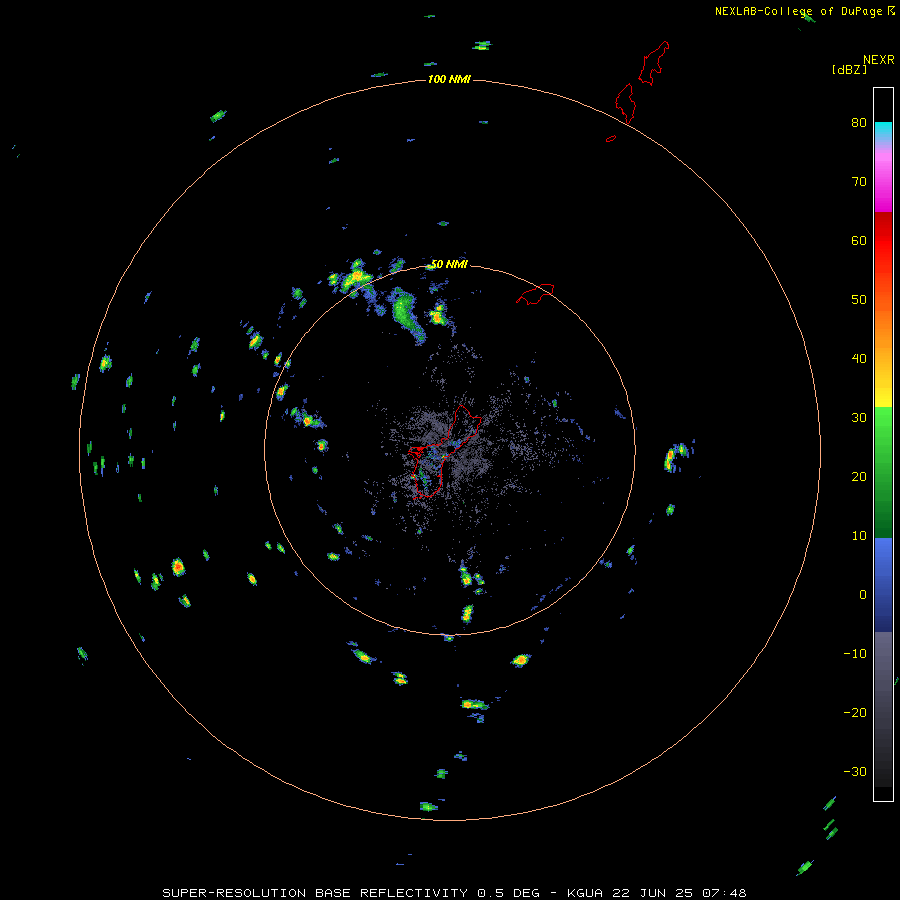Viewport: 900px width, 900px height.
Task: Click the 30 value on the color scale
Action: click(859, 418)
